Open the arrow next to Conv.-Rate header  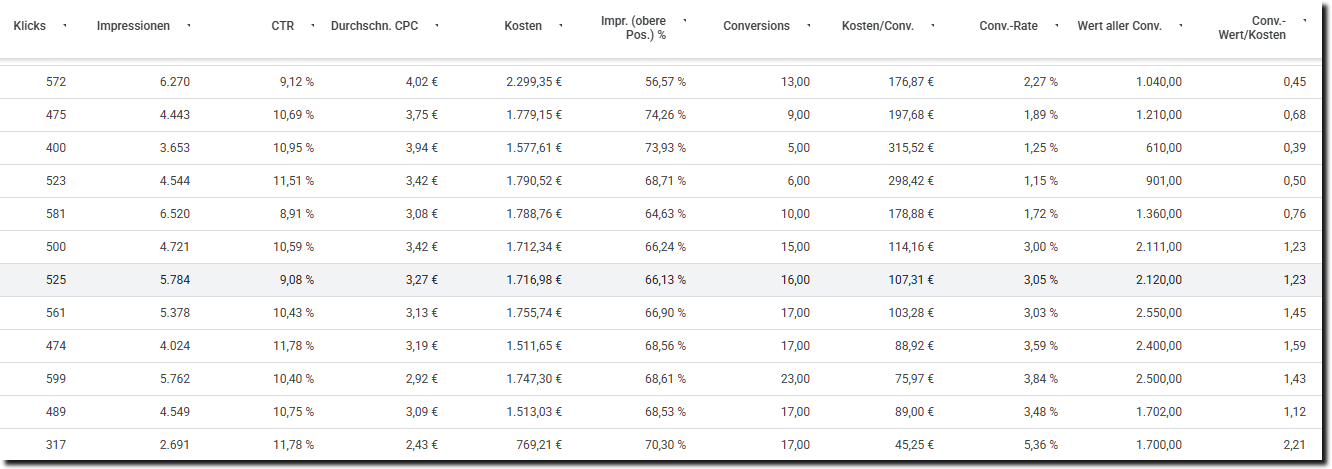click(x=1057, y=26)
